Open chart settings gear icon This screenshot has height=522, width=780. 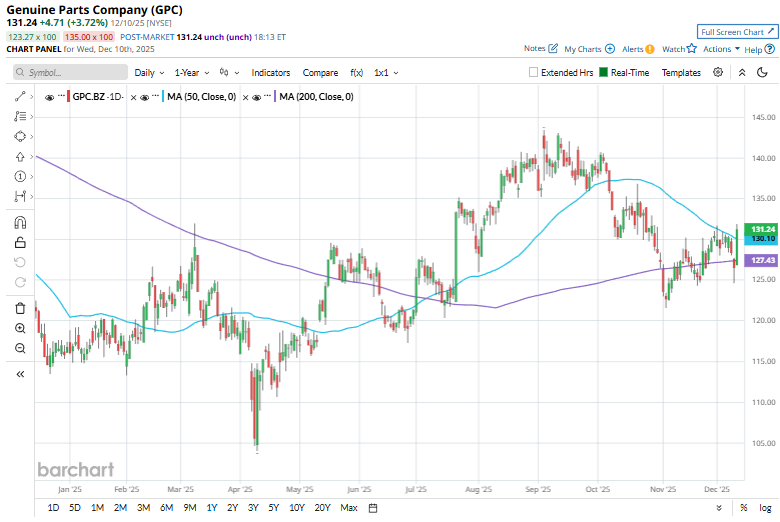pos(718,73)
